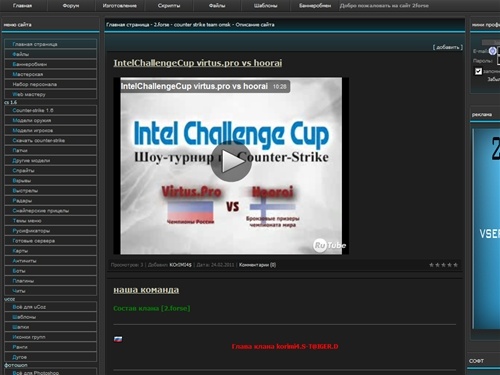Open Всё для Photoshop category
The height and width of the screenshot is (375, 500).
pyautogui.click(x=51, y=372)
